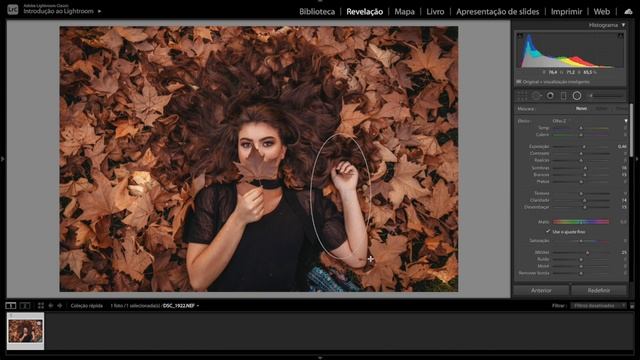Viewport: 640px width, 360px height.
Task: Open the Efeito preset dropdown
Action: 559,121
